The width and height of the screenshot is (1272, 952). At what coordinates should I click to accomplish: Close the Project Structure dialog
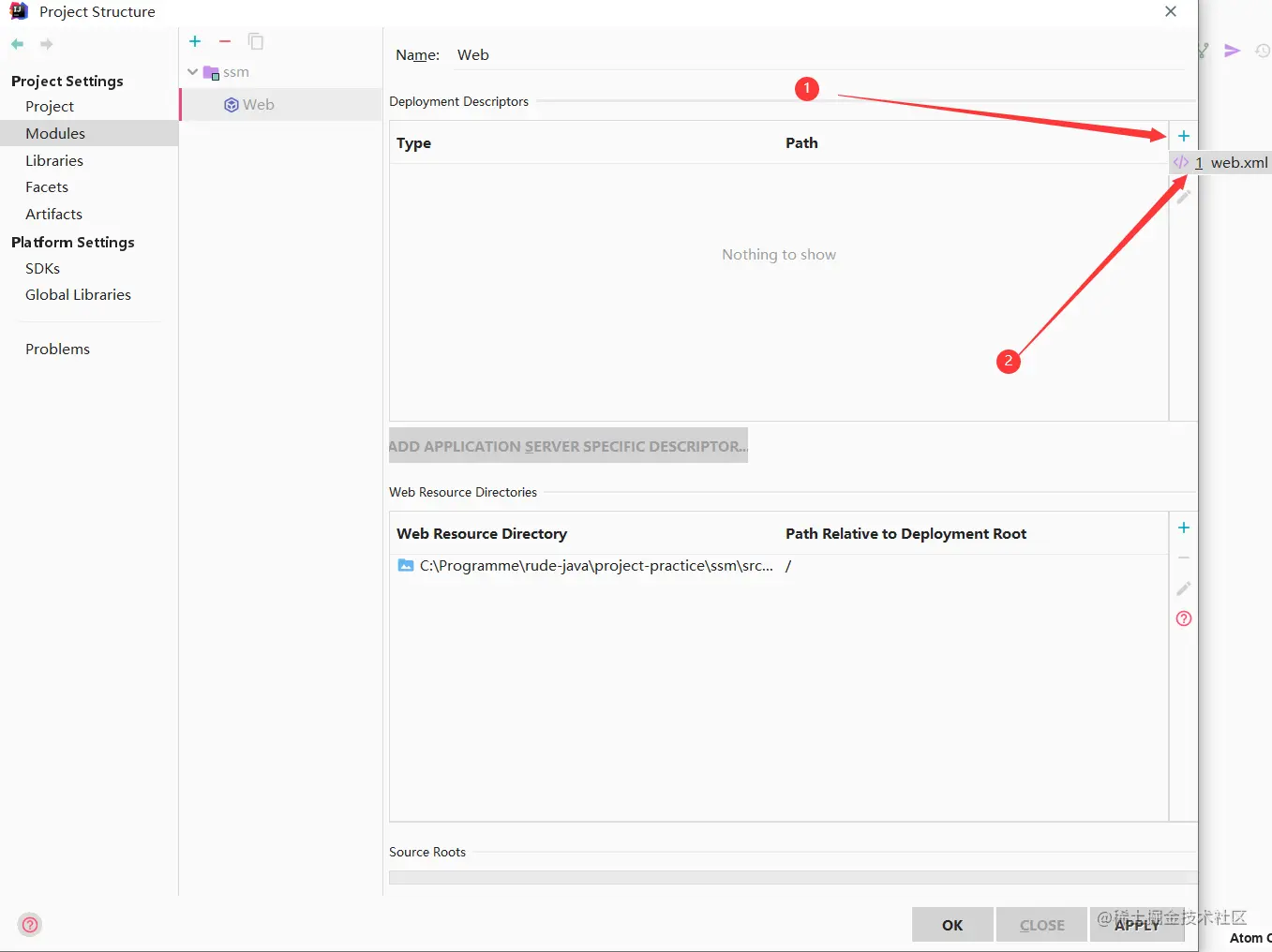(1171, 11)
